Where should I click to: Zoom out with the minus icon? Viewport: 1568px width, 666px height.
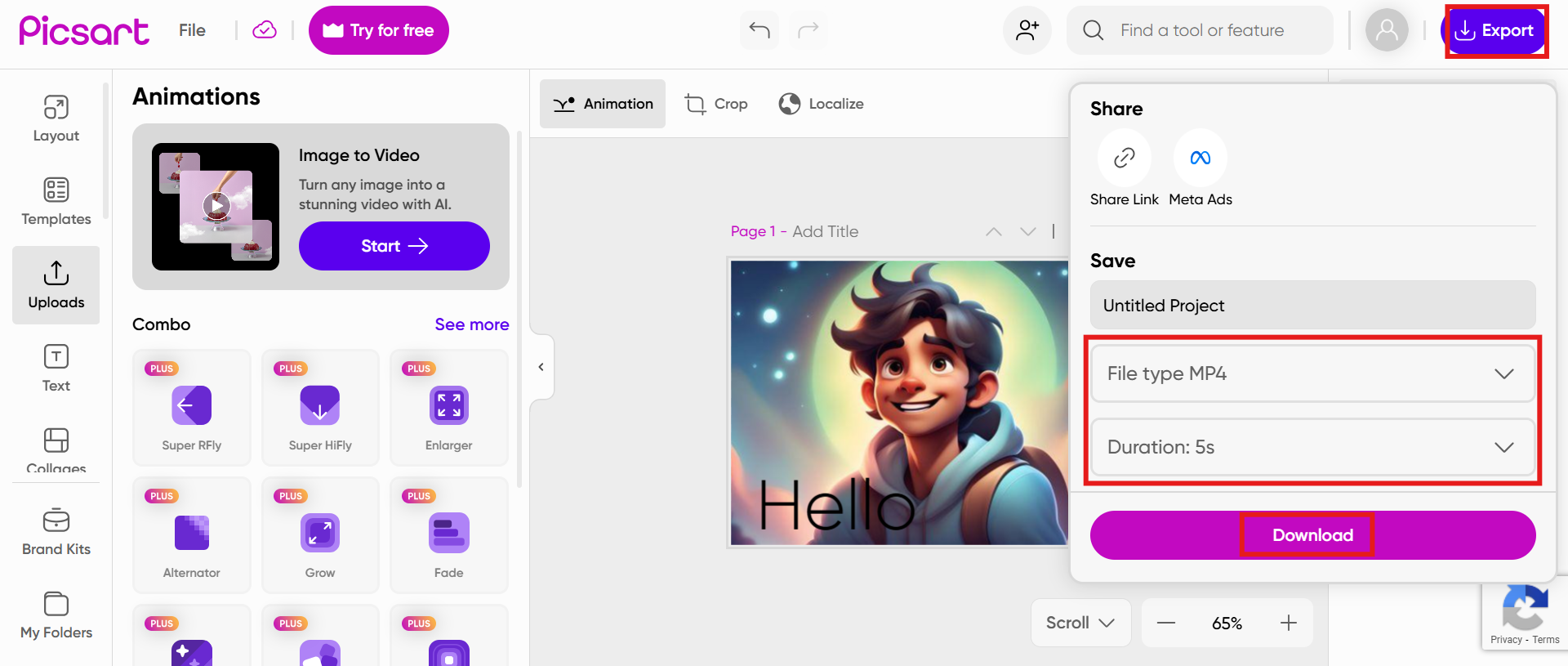pos(1166,623)
